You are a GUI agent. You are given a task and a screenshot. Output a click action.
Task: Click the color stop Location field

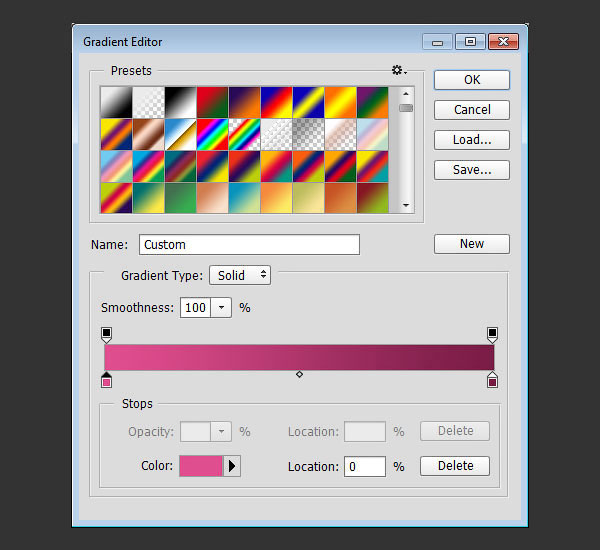point(365,467)
